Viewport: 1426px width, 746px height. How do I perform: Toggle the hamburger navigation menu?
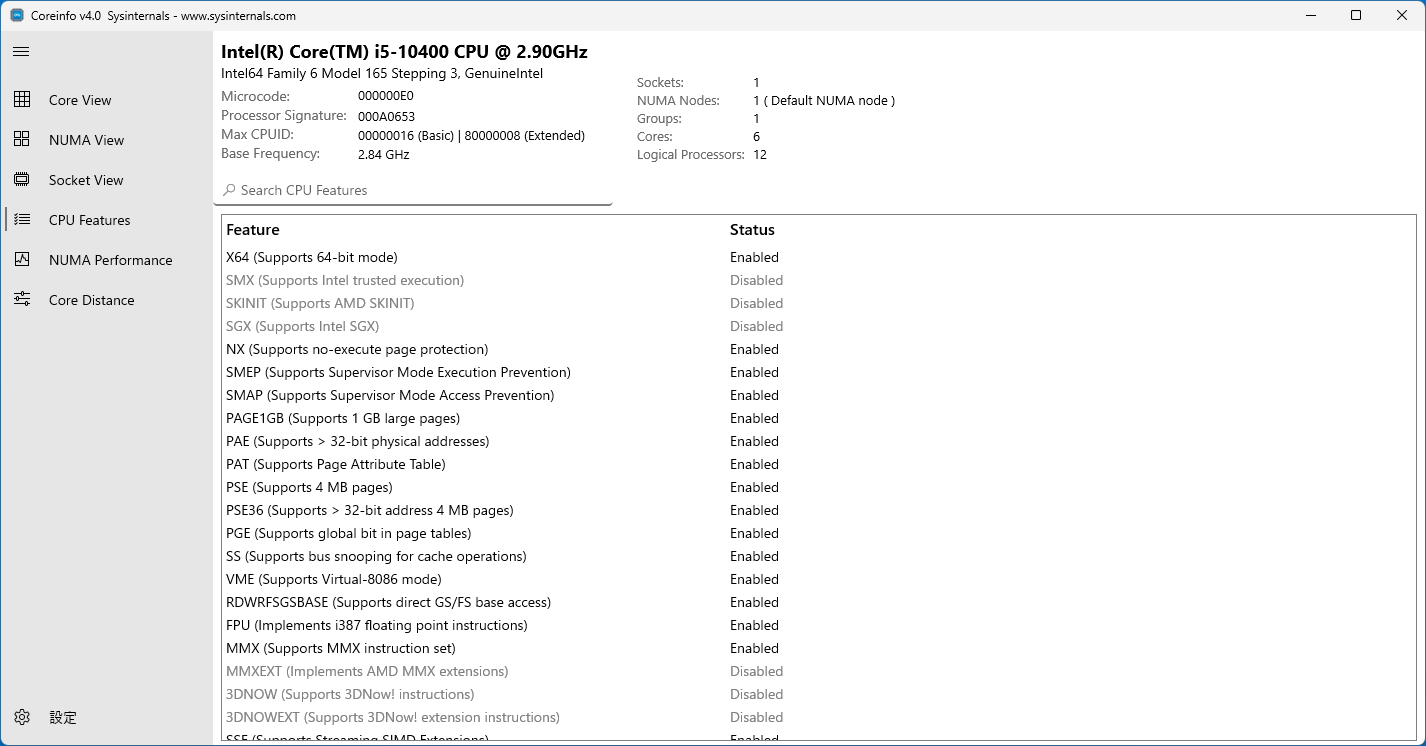21,51
